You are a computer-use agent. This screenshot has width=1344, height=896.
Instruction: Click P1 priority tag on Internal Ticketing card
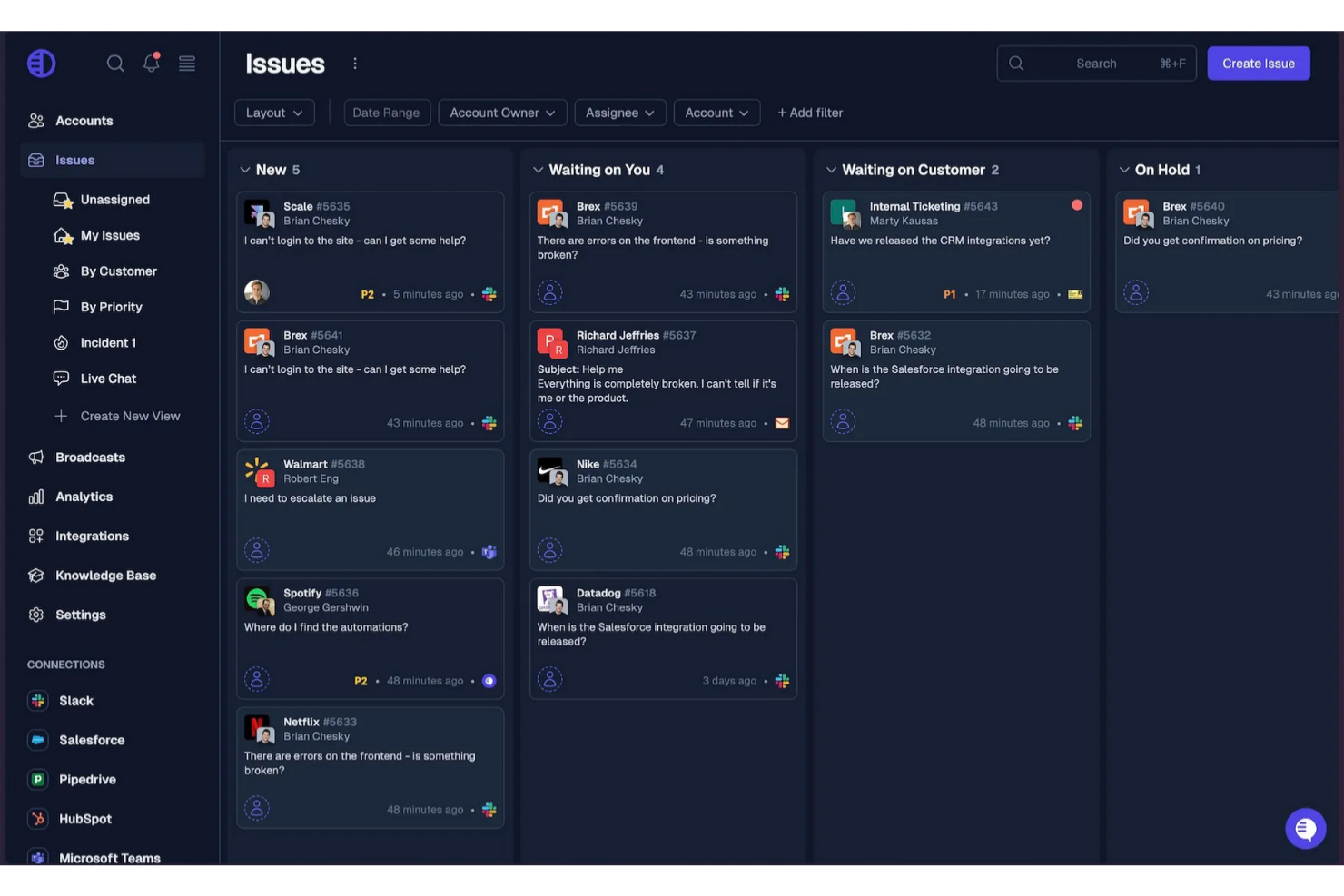950,294
